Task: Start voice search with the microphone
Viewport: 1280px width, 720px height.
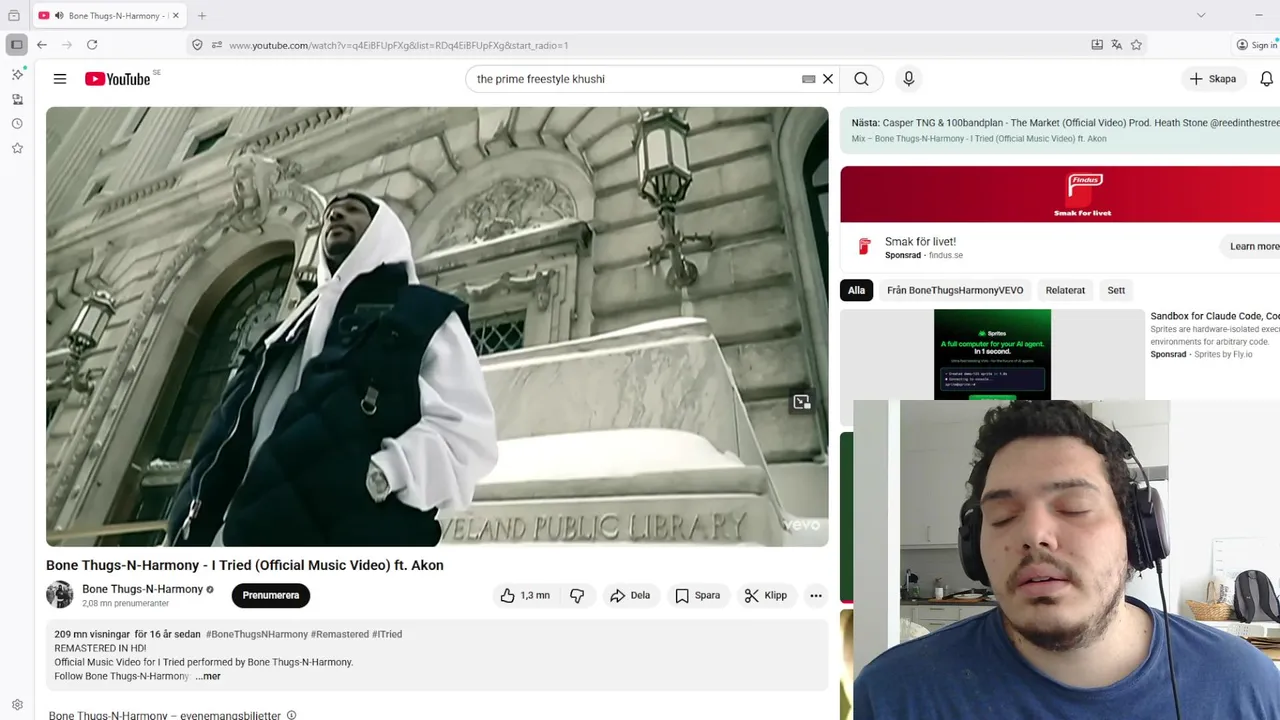Action: pos(908,79)
